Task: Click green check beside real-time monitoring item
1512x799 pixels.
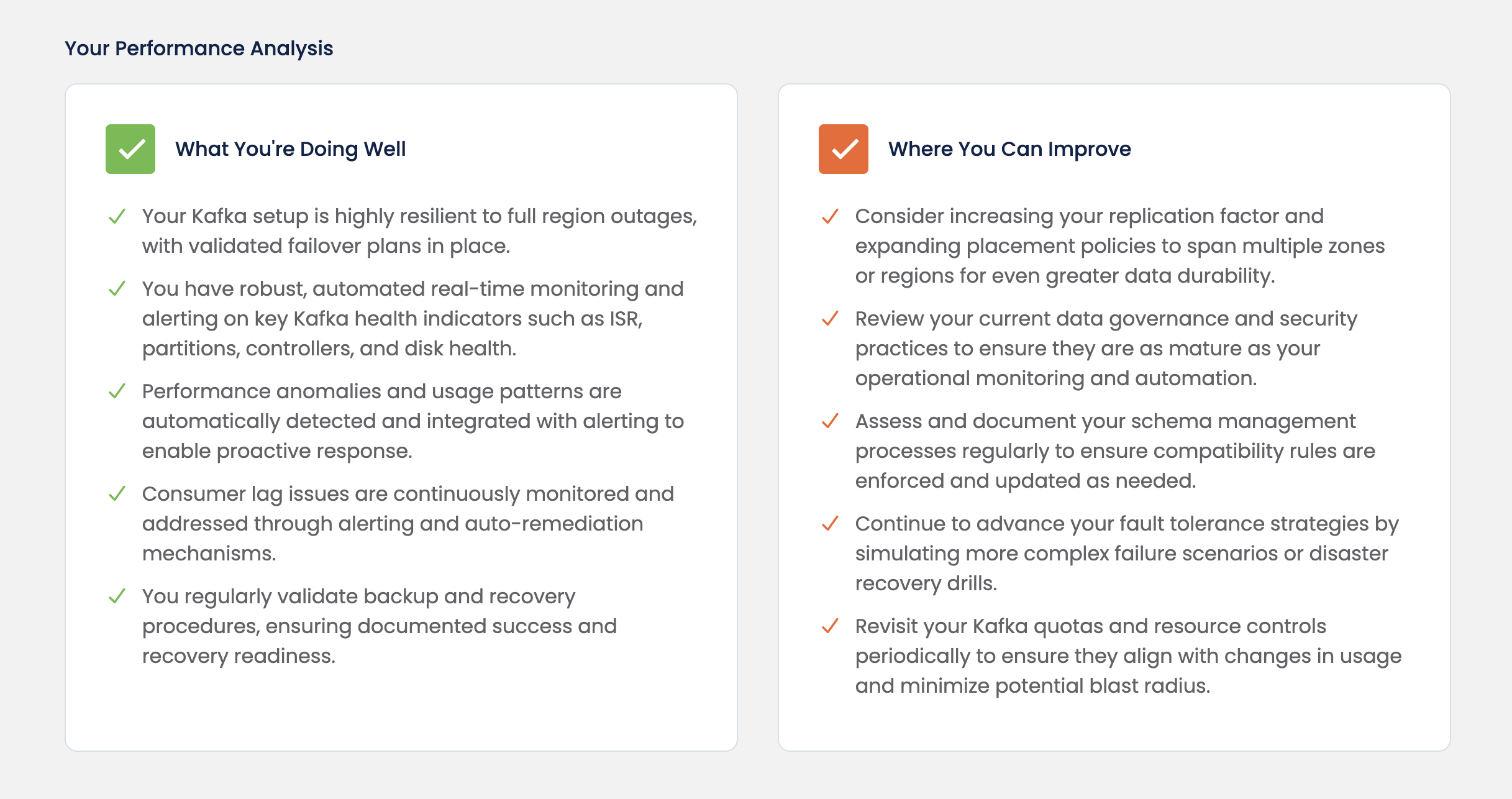Action: [x=117, y=289]
